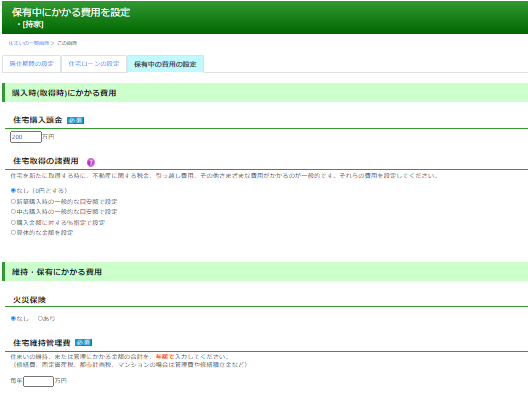Click the 購入時(取得時)にかかる費用 section heading

(x=64, y=93)
